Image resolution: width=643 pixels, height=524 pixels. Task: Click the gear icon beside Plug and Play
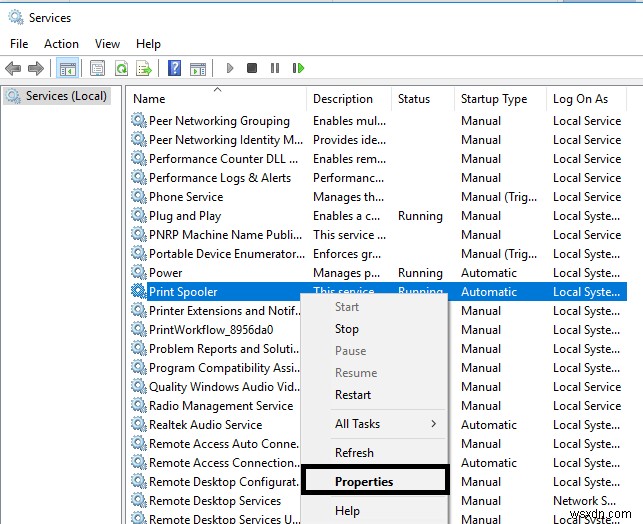tap(139, 215)
